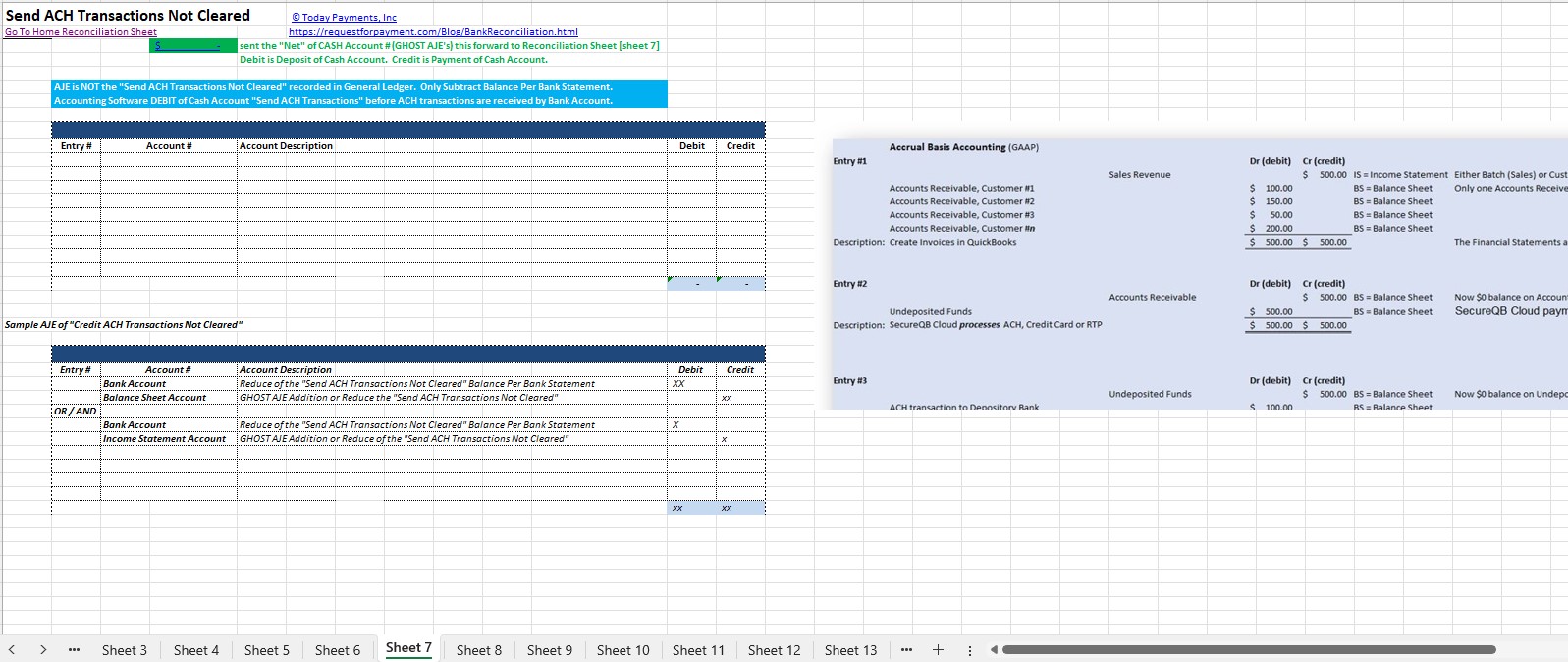Screen dimensions: 1568x662
Task: Select sample table debit total XX cell
Action: pos(692,508)
